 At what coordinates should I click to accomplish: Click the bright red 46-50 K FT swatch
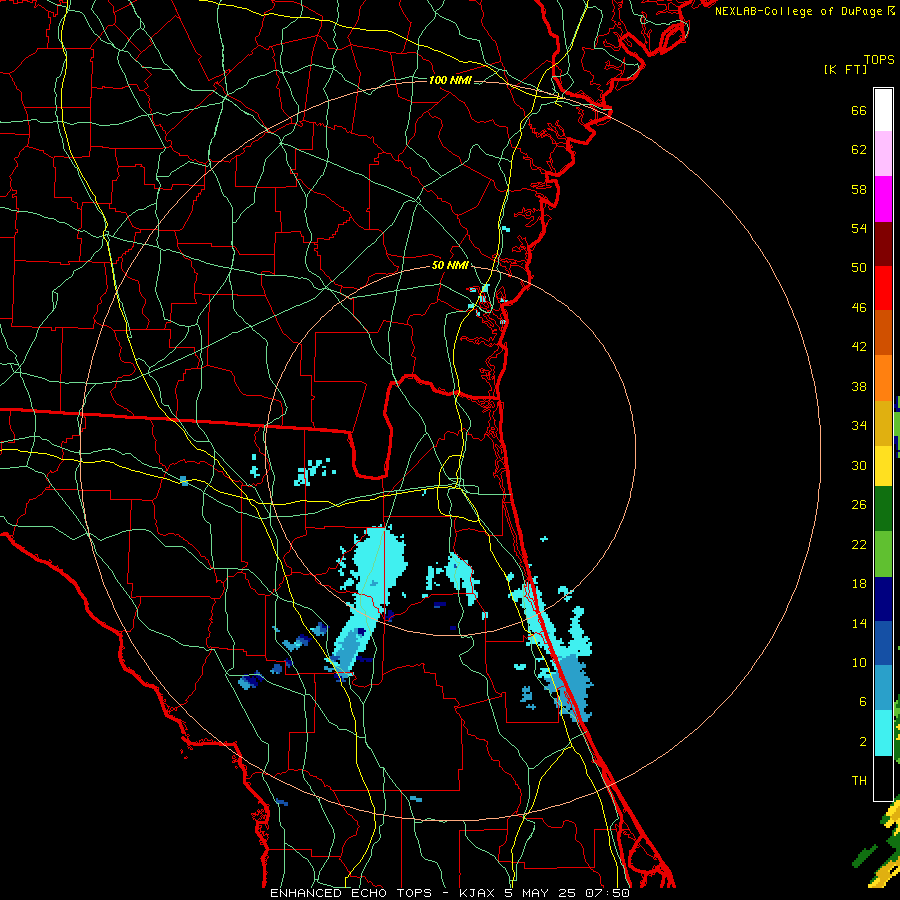point(883,288)
